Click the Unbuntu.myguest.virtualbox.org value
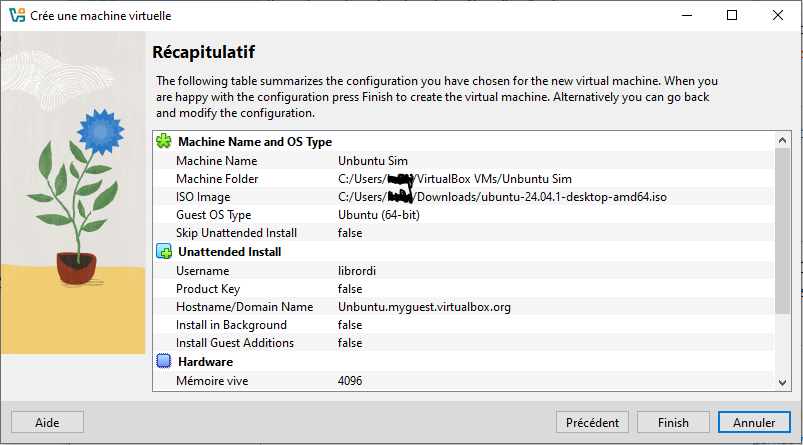803x445 pixels. (x=424, y=307)
